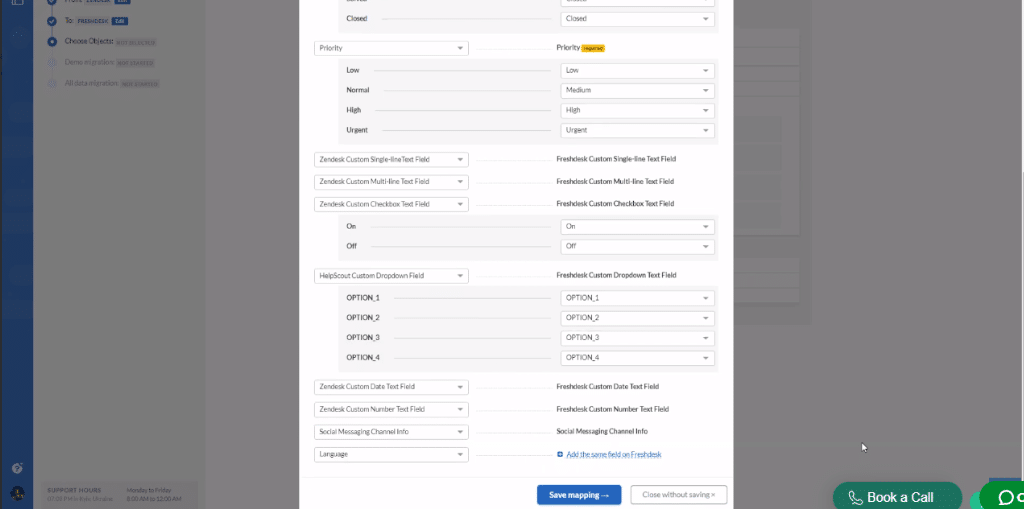Open the Urgent priority target dropdown
1024x509 pixels.
tap(637, 130)
